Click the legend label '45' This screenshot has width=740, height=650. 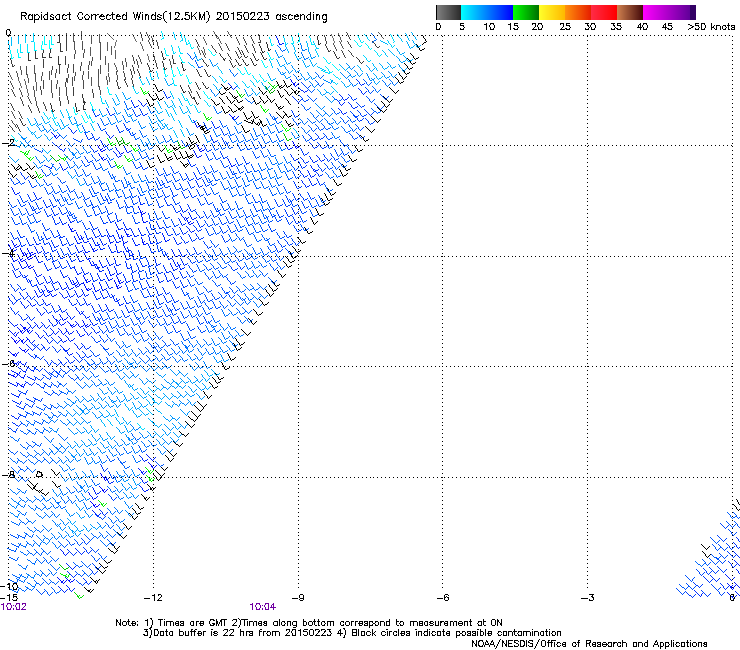(x=667, y=27)
